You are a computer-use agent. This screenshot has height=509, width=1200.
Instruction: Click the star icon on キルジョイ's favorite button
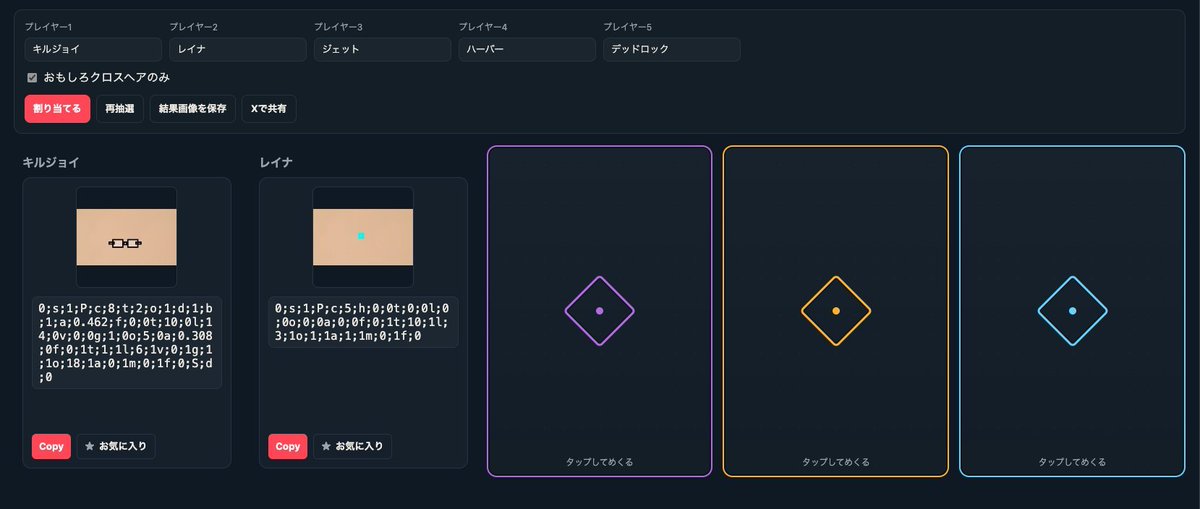click(90, 446)
